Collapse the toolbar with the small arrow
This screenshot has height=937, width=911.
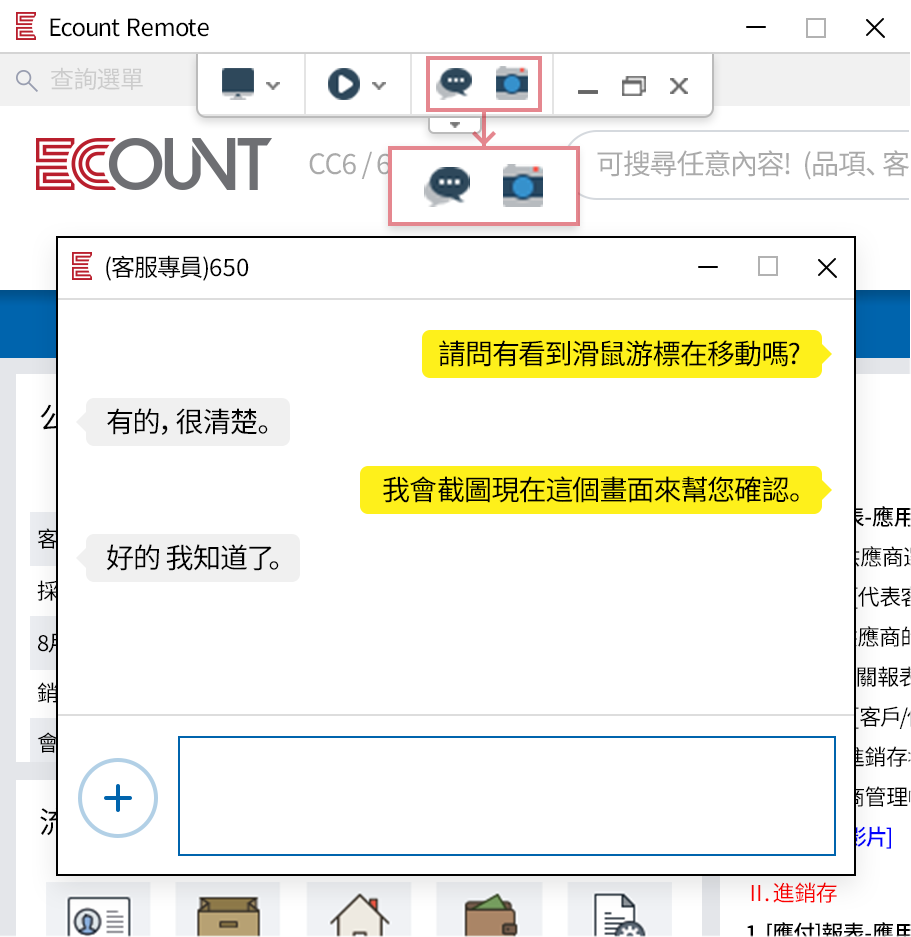click(x=454, y=124)
